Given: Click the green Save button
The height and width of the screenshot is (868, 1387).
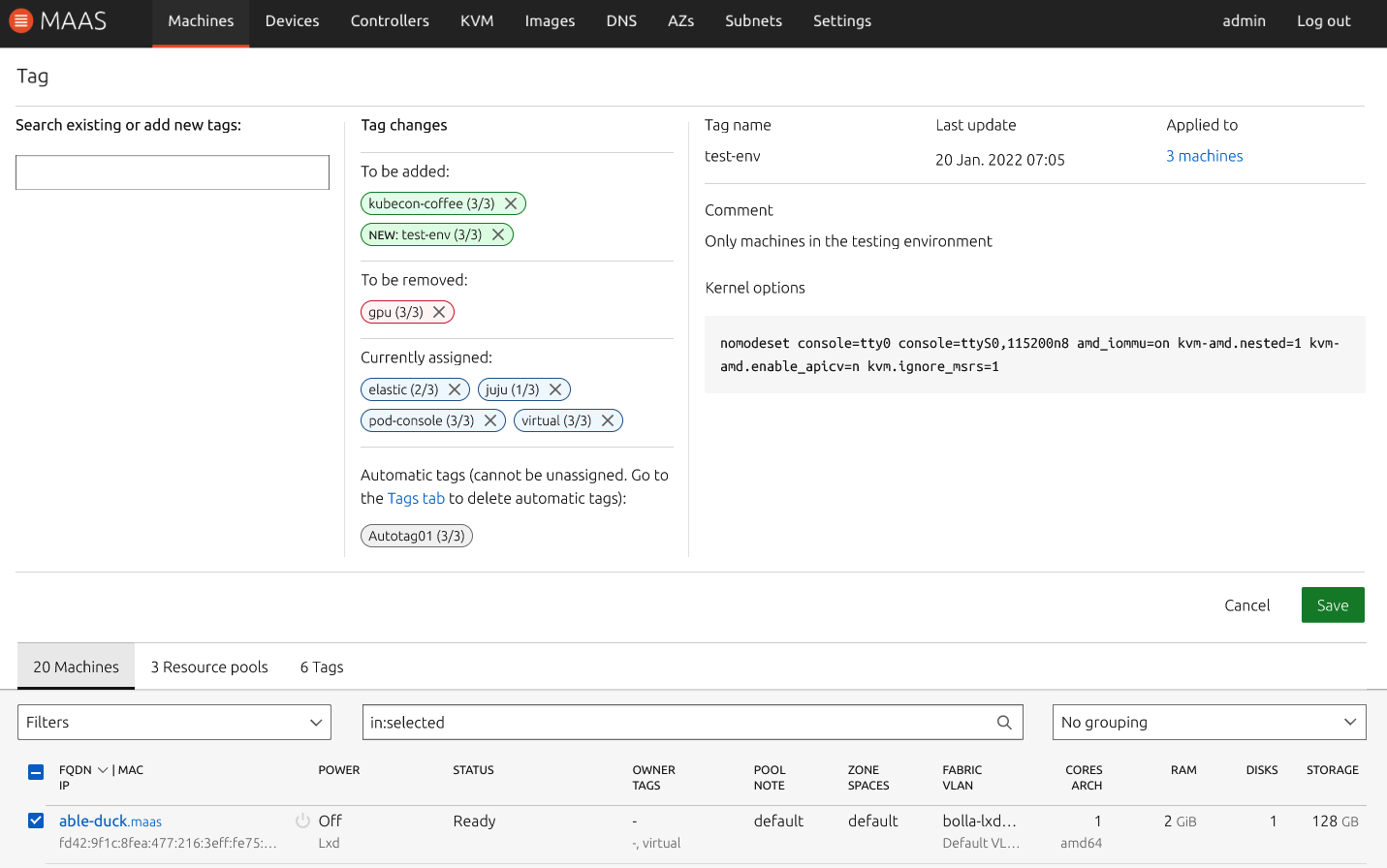Looking at the screenshot, I should pos(1332,605).
